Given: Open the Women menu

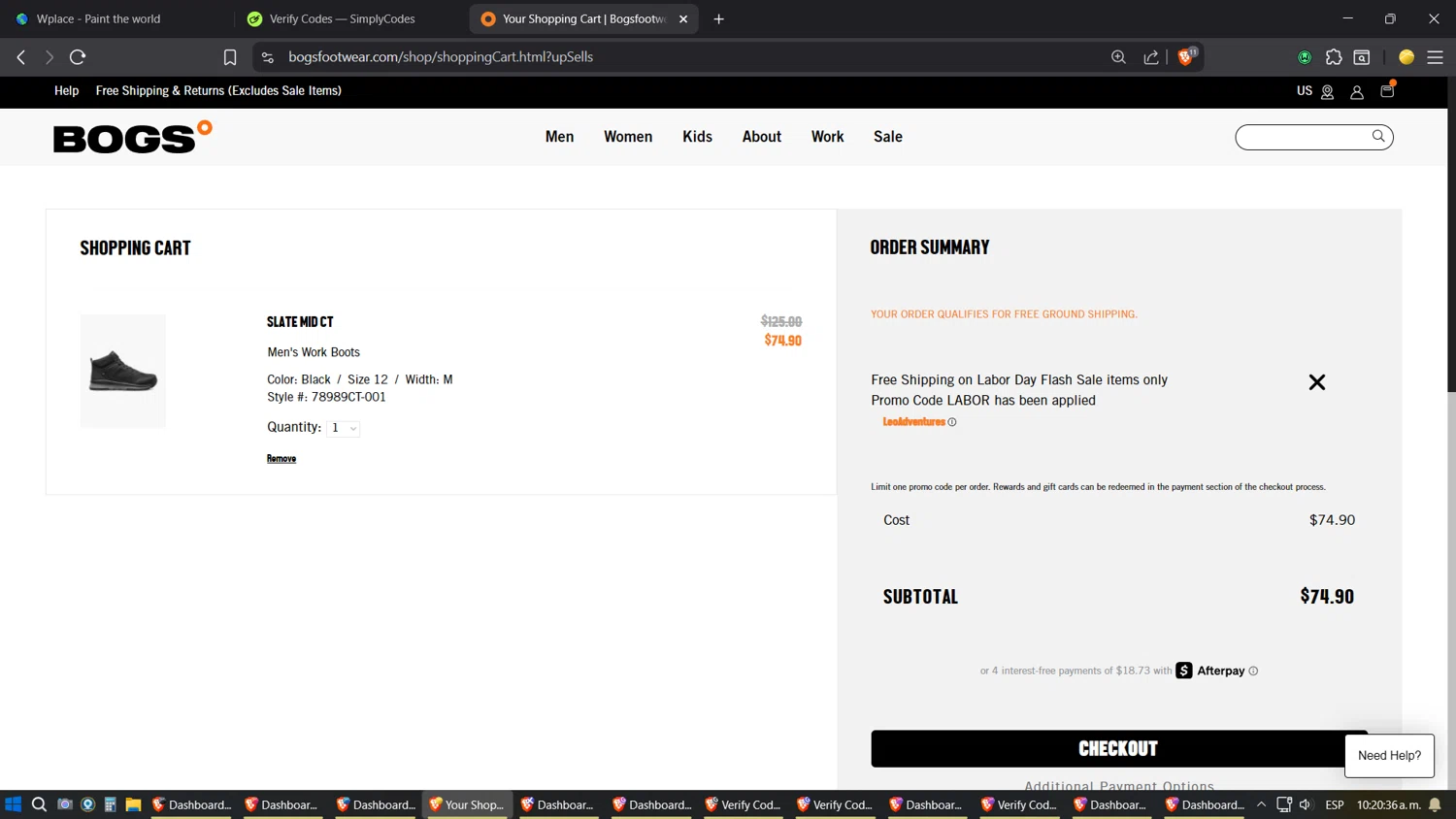Looking at the screenshot, I should pyautogui.click(x=628, y=137).
